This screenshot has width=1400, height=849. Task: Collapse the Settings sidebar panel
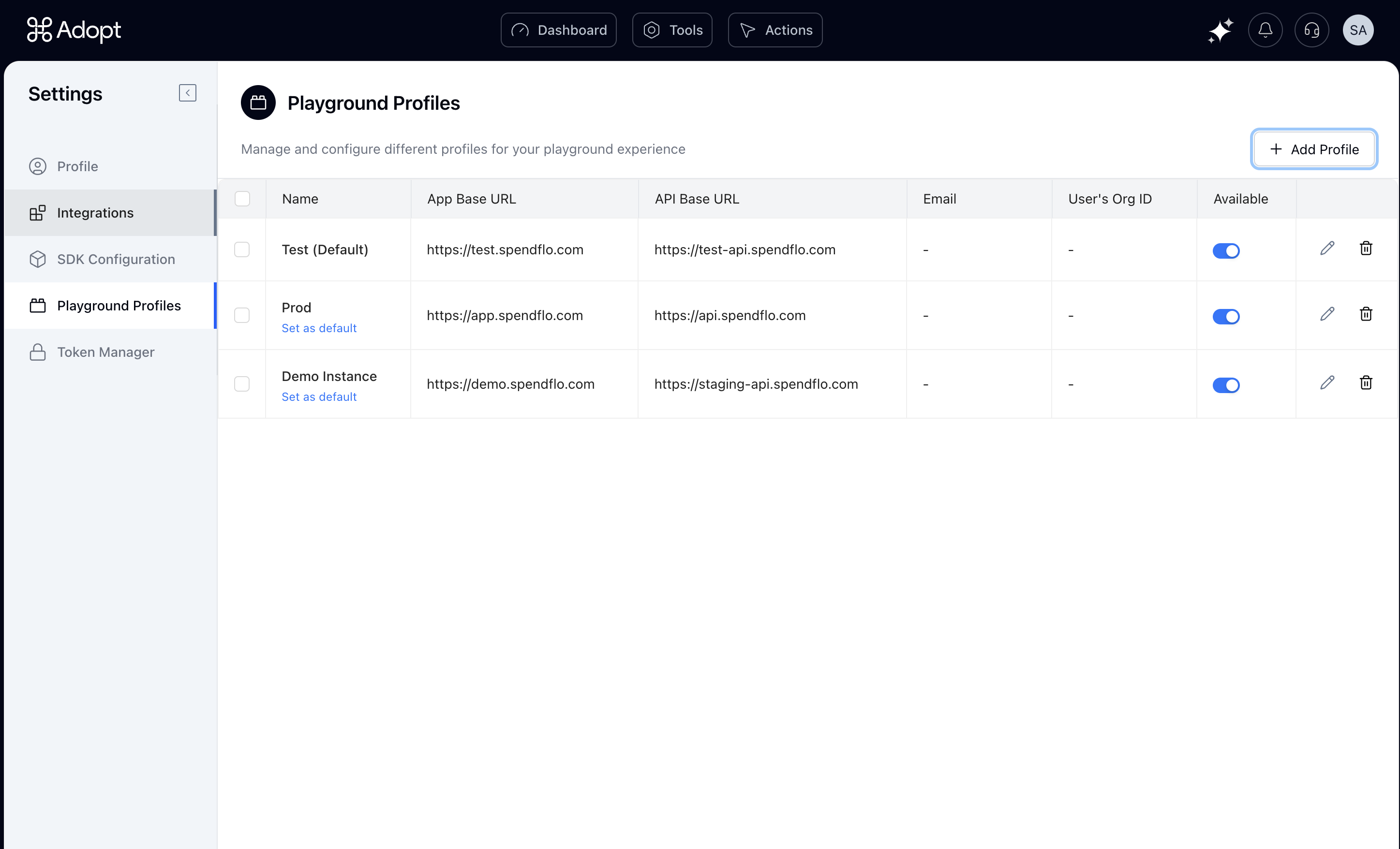tap(188, 93)
